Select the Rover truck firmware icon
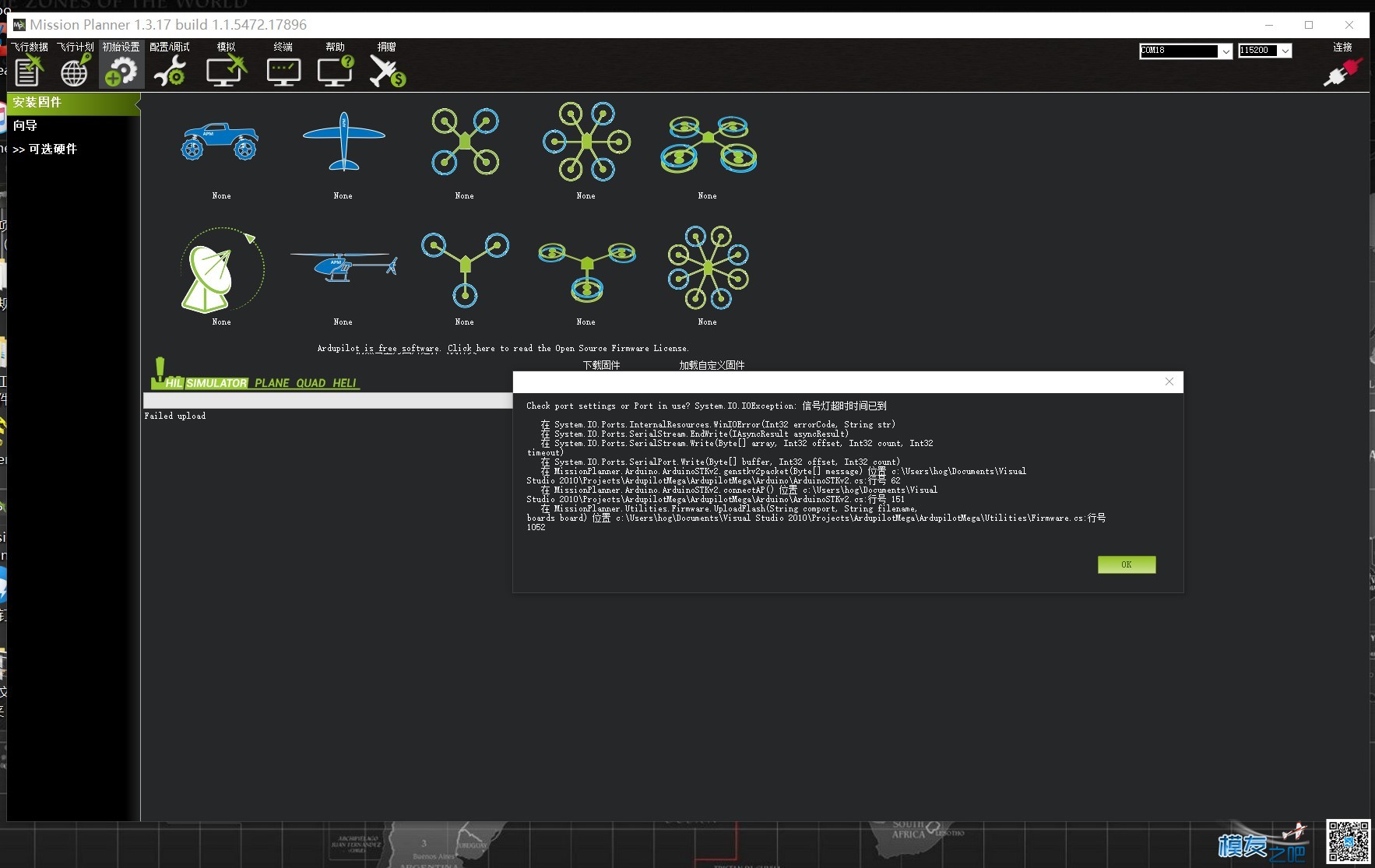This screenshot has height=868, width=1375. click(220, 141)
